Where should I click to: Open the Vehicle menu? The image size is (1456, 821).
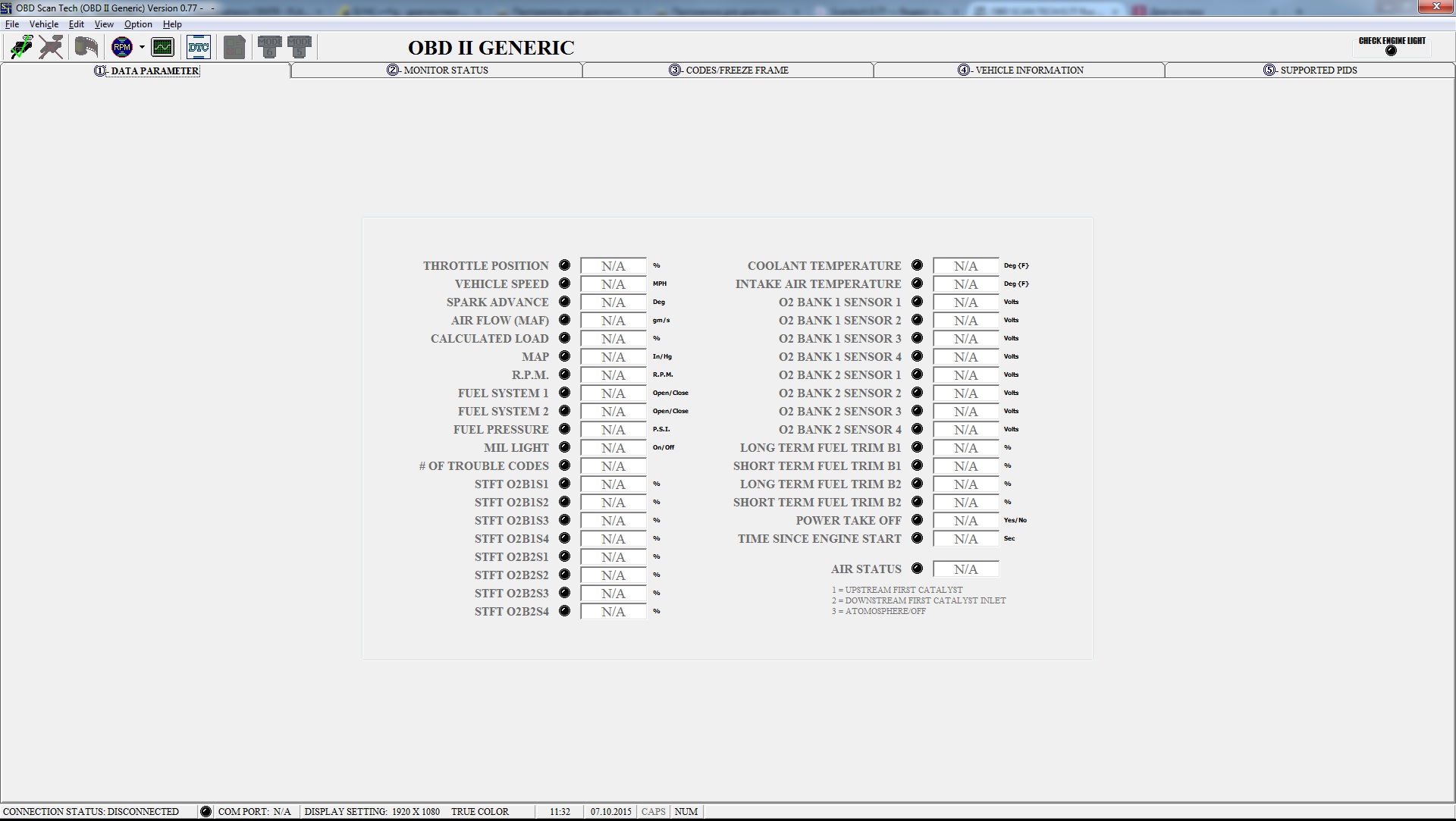pyautogui.click(x=43, y=23)
